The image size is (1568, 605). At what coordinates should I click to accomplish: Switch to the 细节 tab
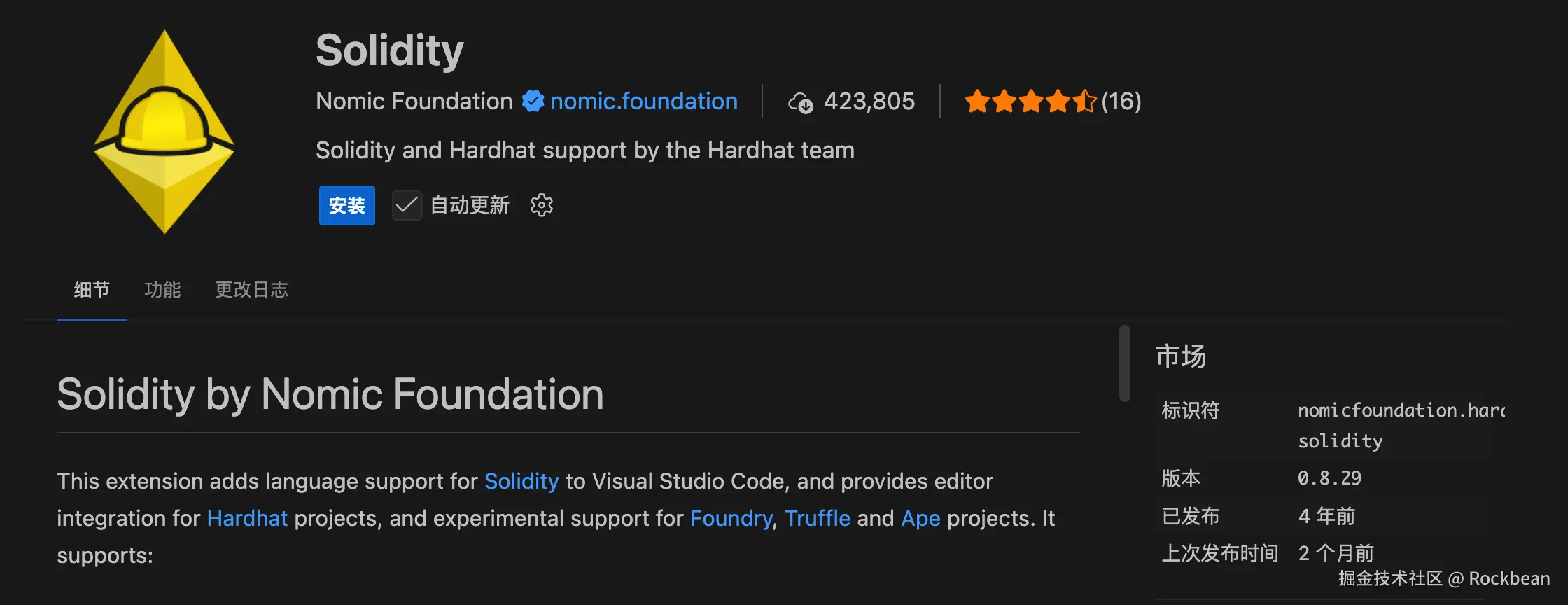point(92,290)
